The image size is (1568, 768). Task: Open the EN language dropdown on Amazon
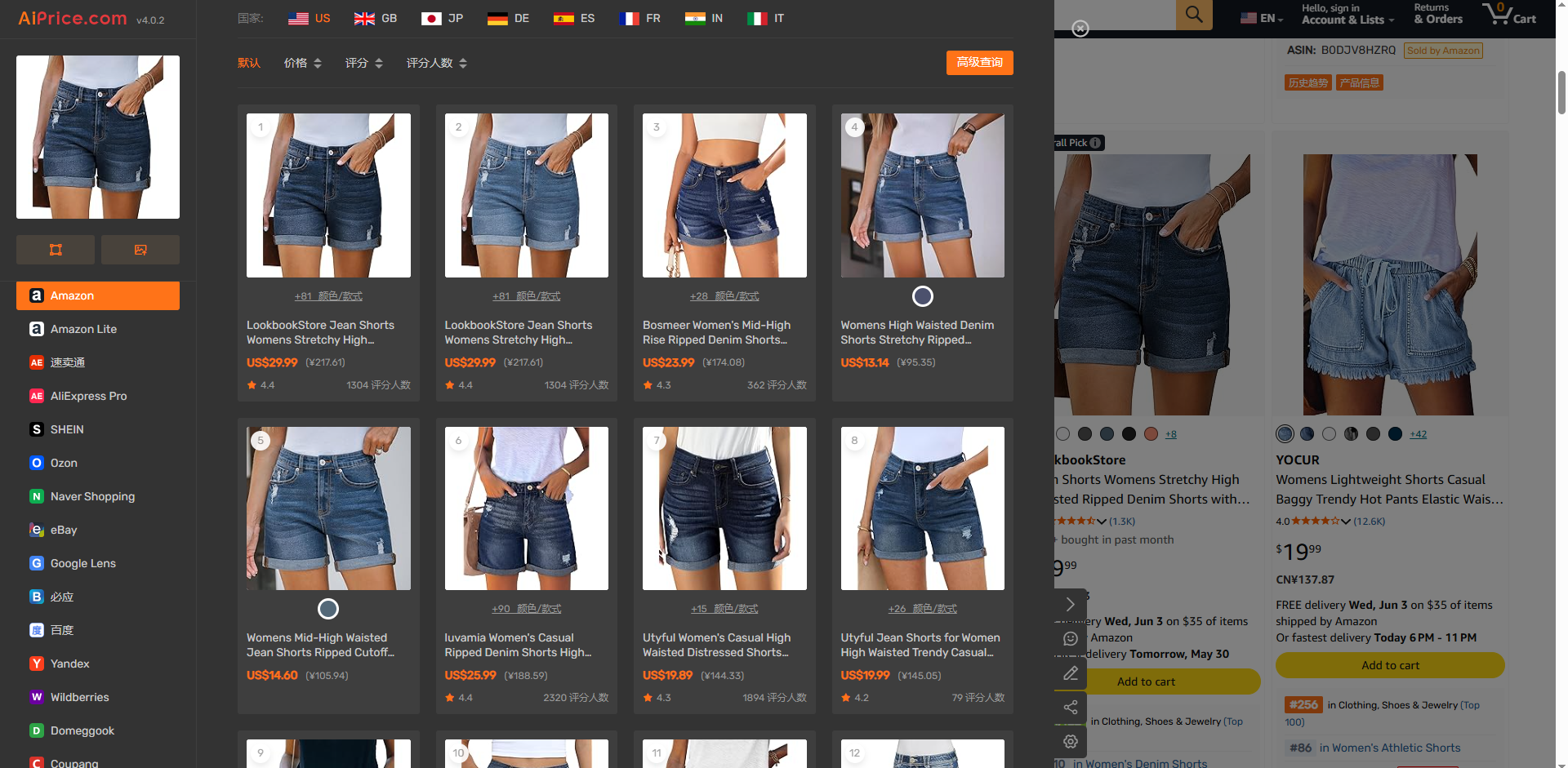1262,18
